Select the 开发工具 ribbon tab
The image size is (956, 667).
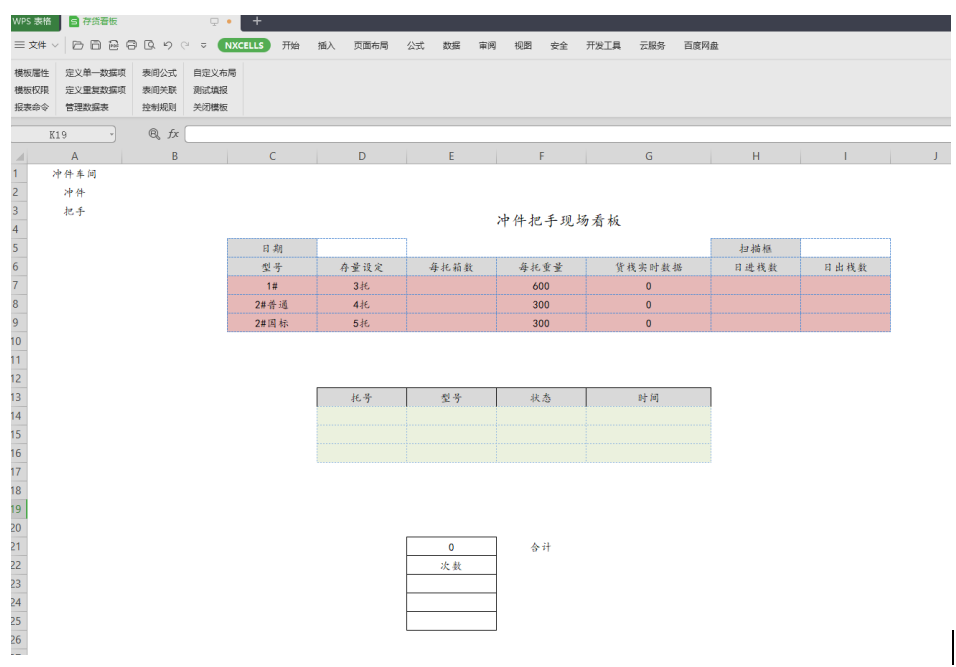603,45
